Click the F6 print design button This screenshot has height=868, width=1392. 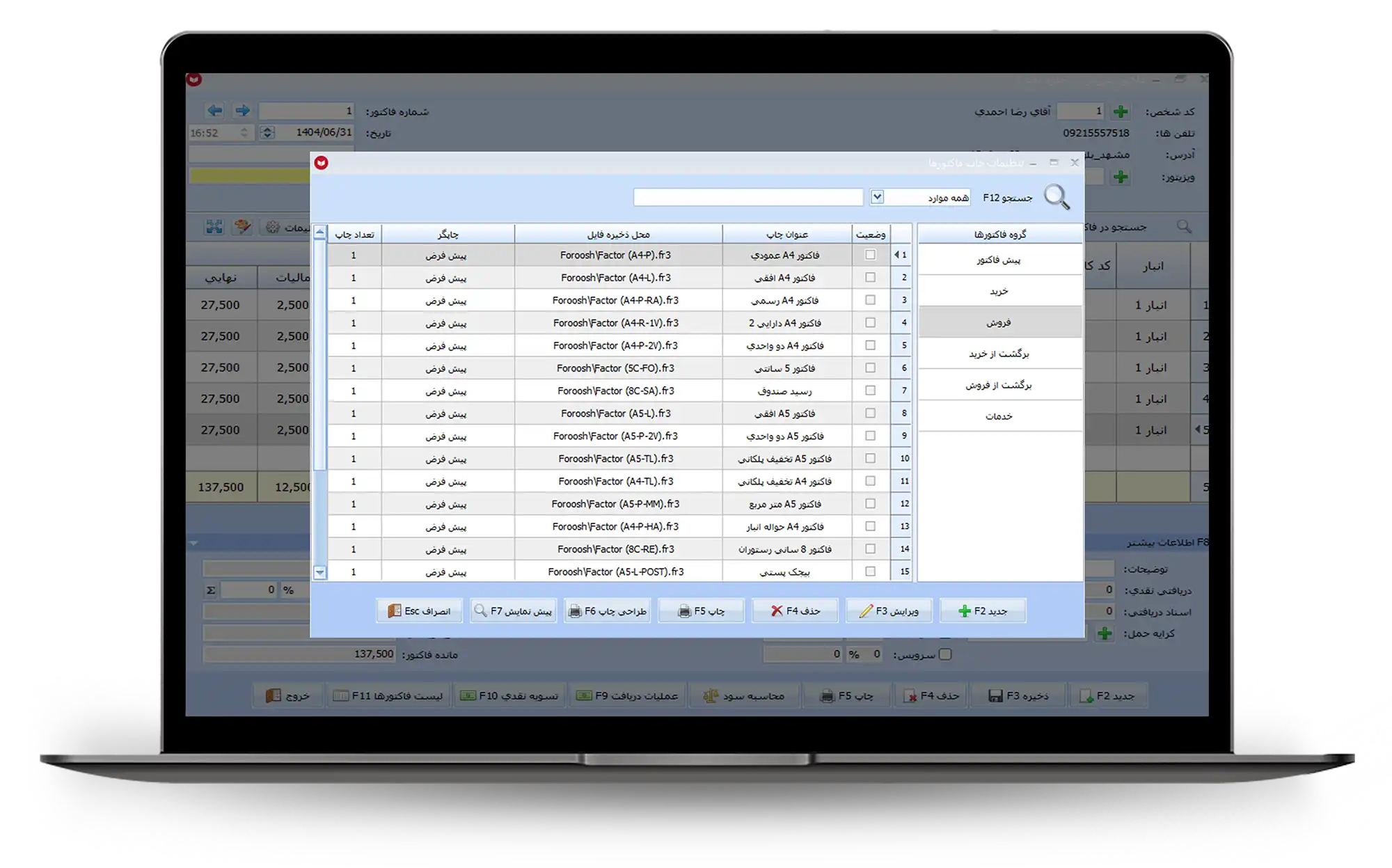coord(608,611)
